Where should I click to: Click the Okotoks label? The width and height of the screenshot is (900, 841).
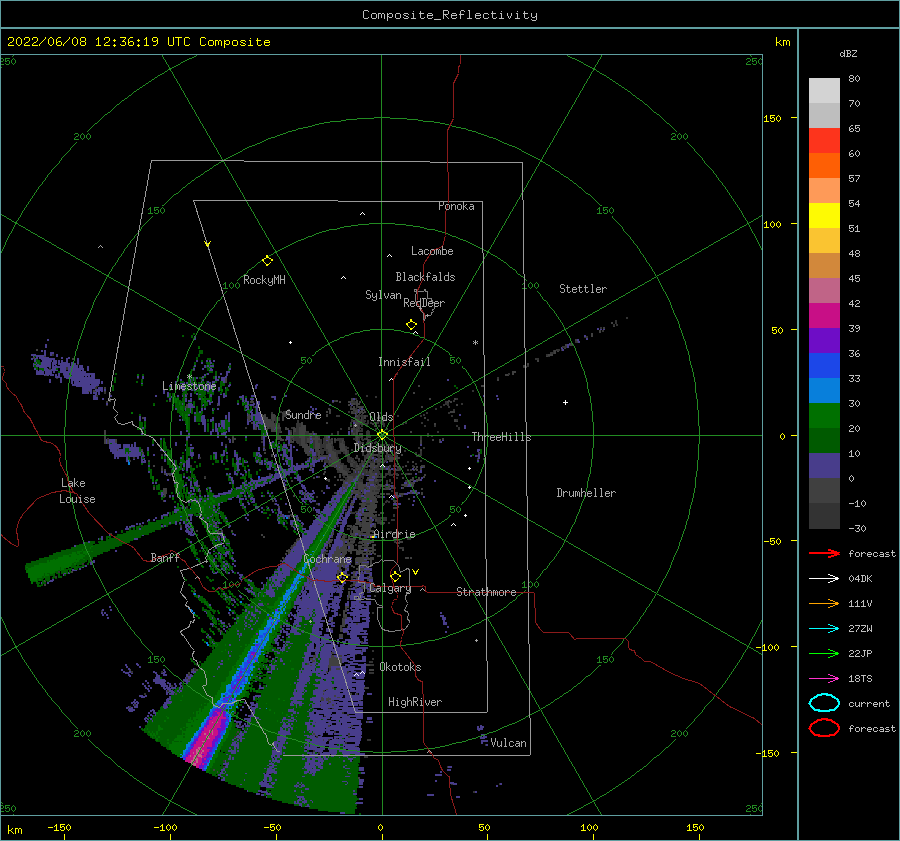click(401, 667)
